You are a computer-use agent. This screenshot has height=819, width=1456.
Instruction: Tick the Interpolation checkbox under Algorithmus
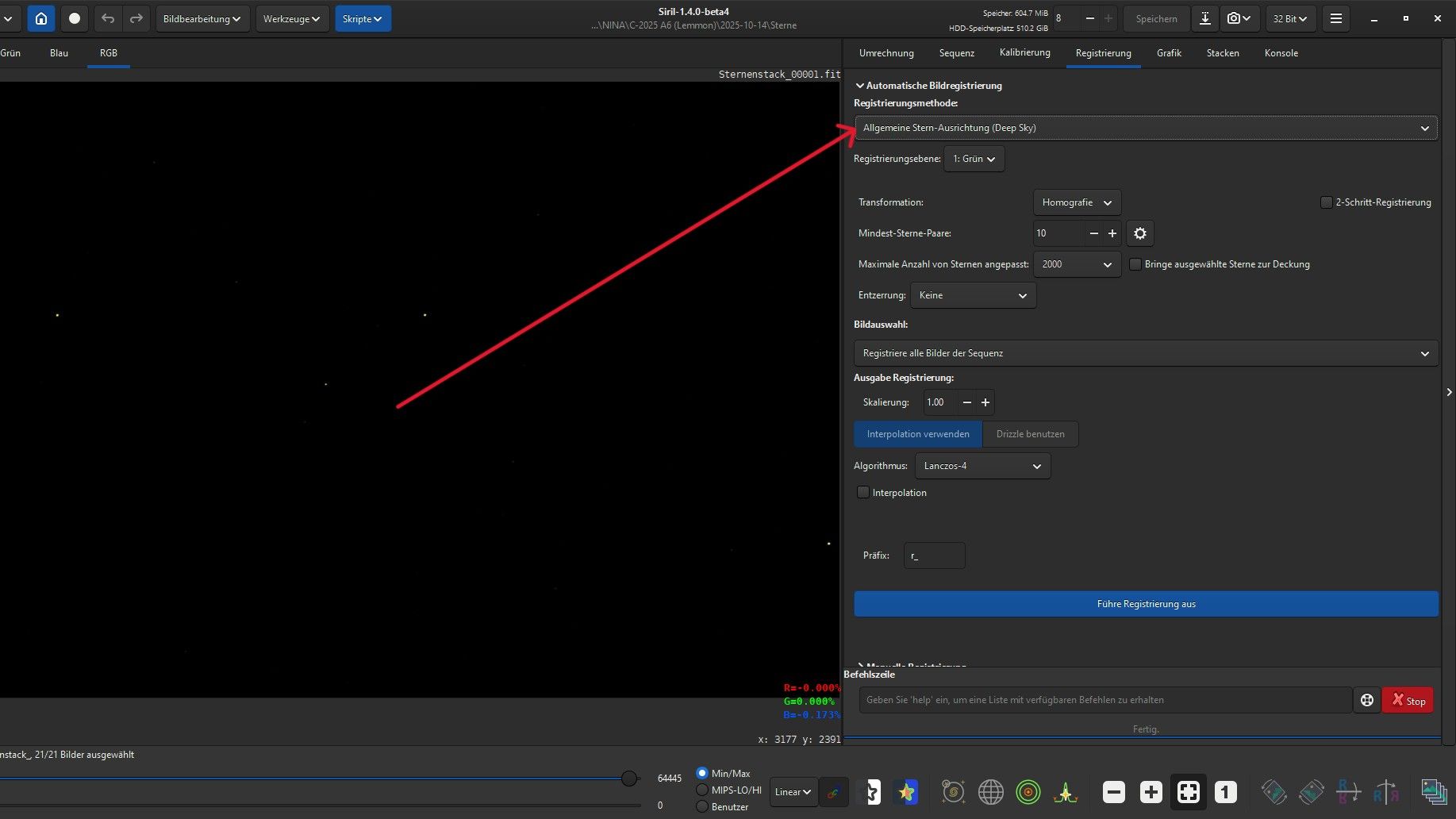pyautogui.click(x=863, y=493)
